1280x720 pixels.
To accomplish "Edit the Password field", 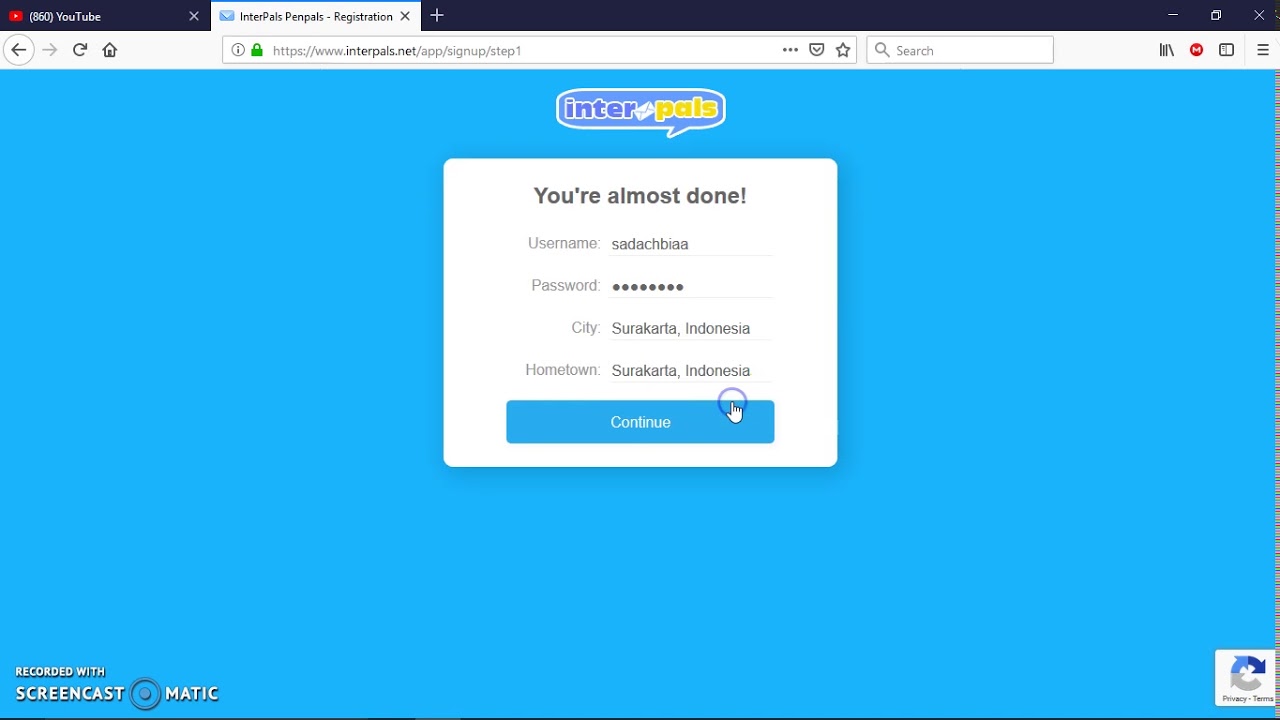I will (691, 286).
